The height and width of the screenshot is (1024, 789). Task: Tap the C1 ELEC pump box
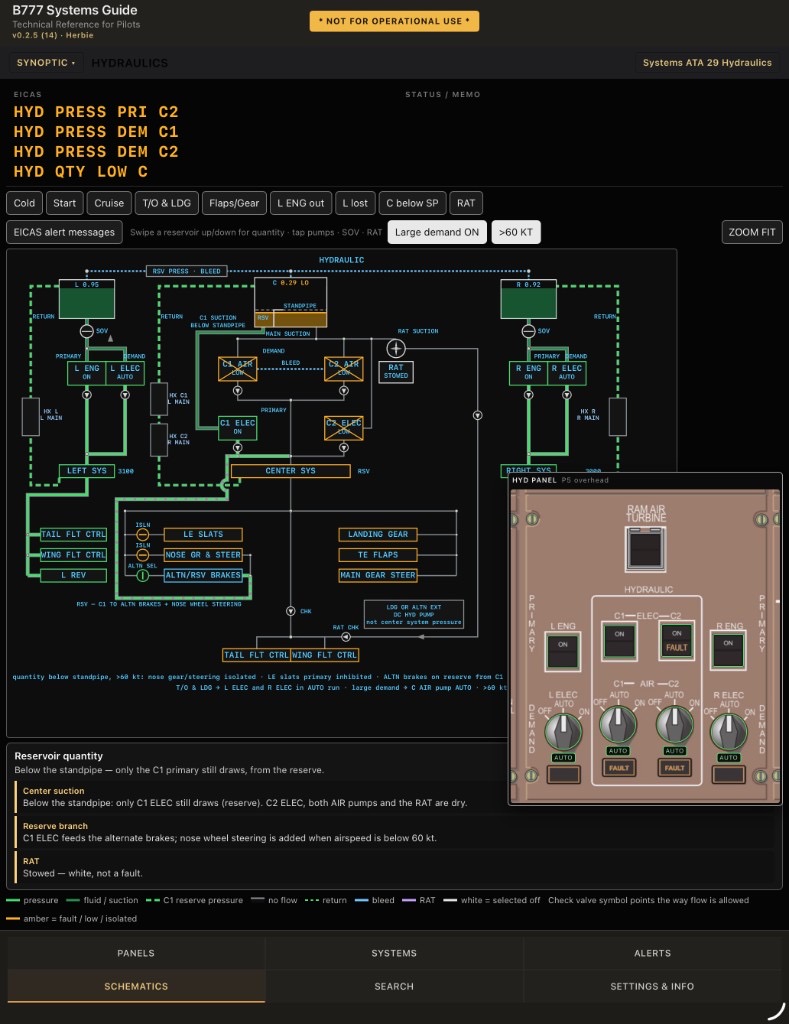238,427
